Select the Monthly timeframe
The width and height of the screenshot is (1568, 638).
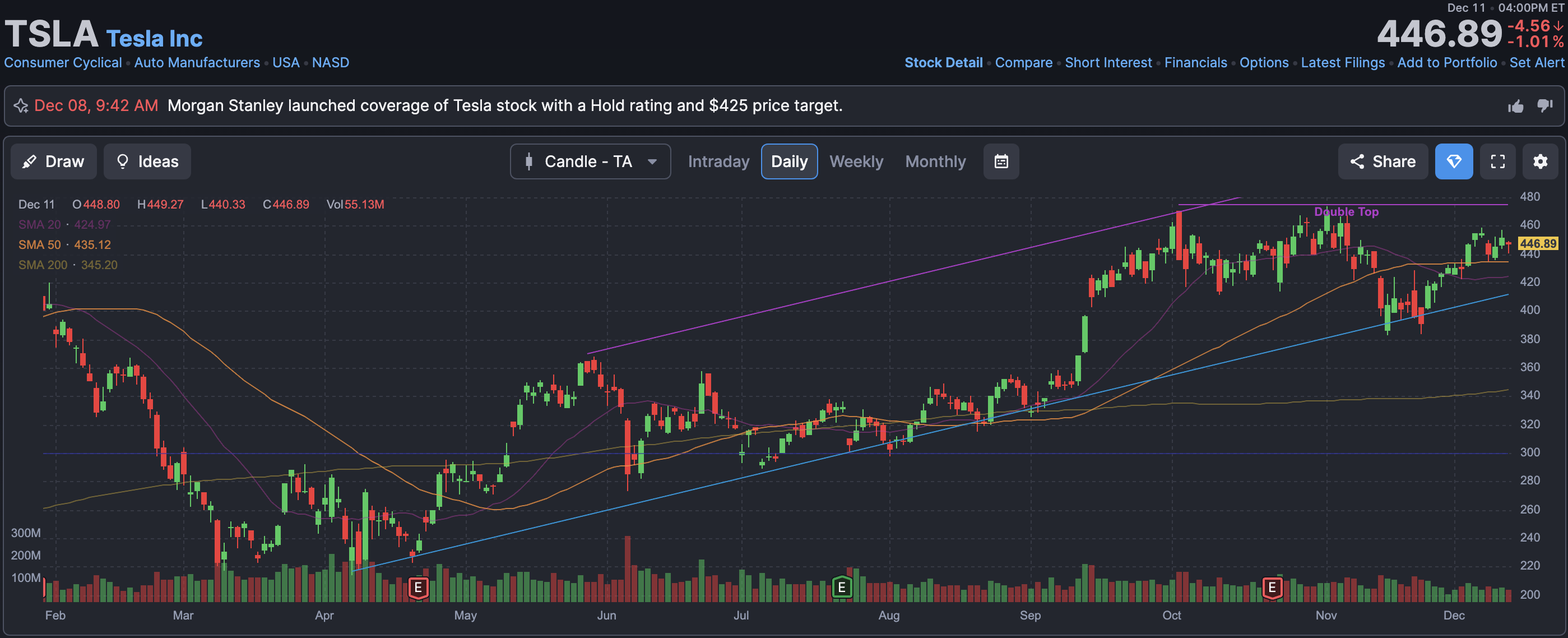pyautogui.click(x=935, y=161)
